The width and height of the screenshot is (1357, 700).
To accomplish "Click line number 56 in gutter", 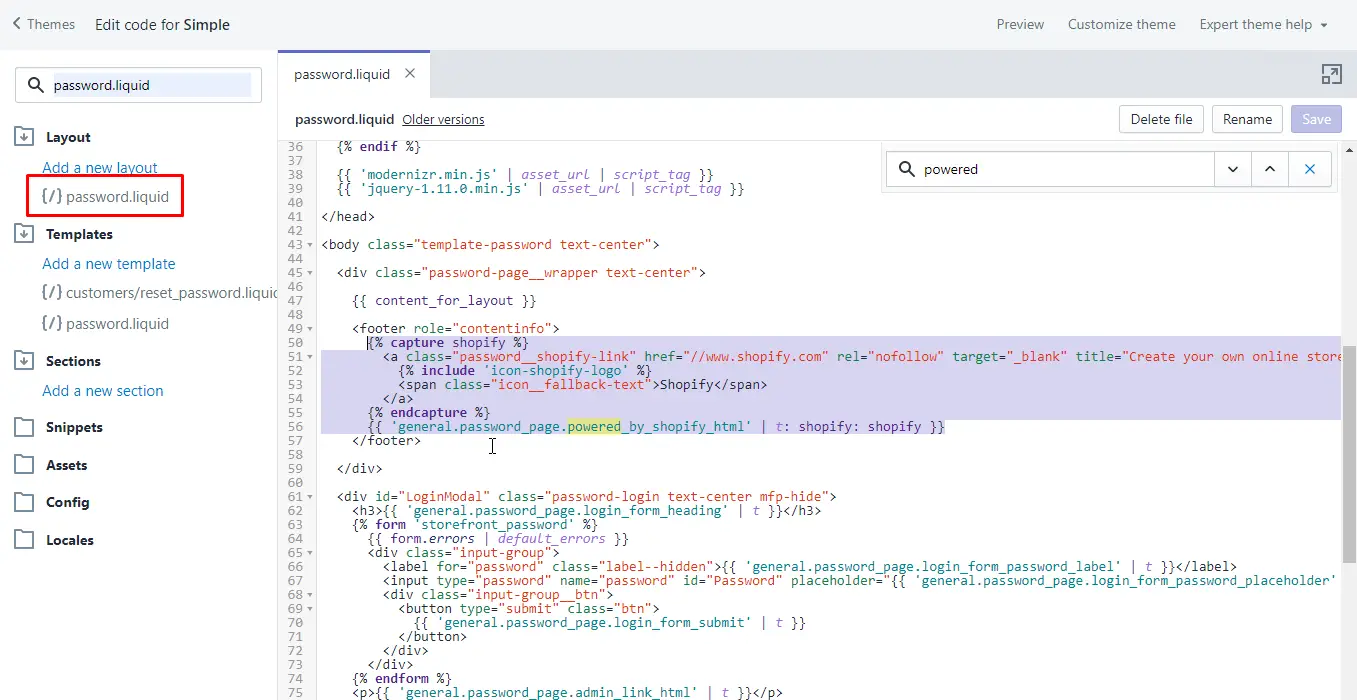I will tap(294, 427).
